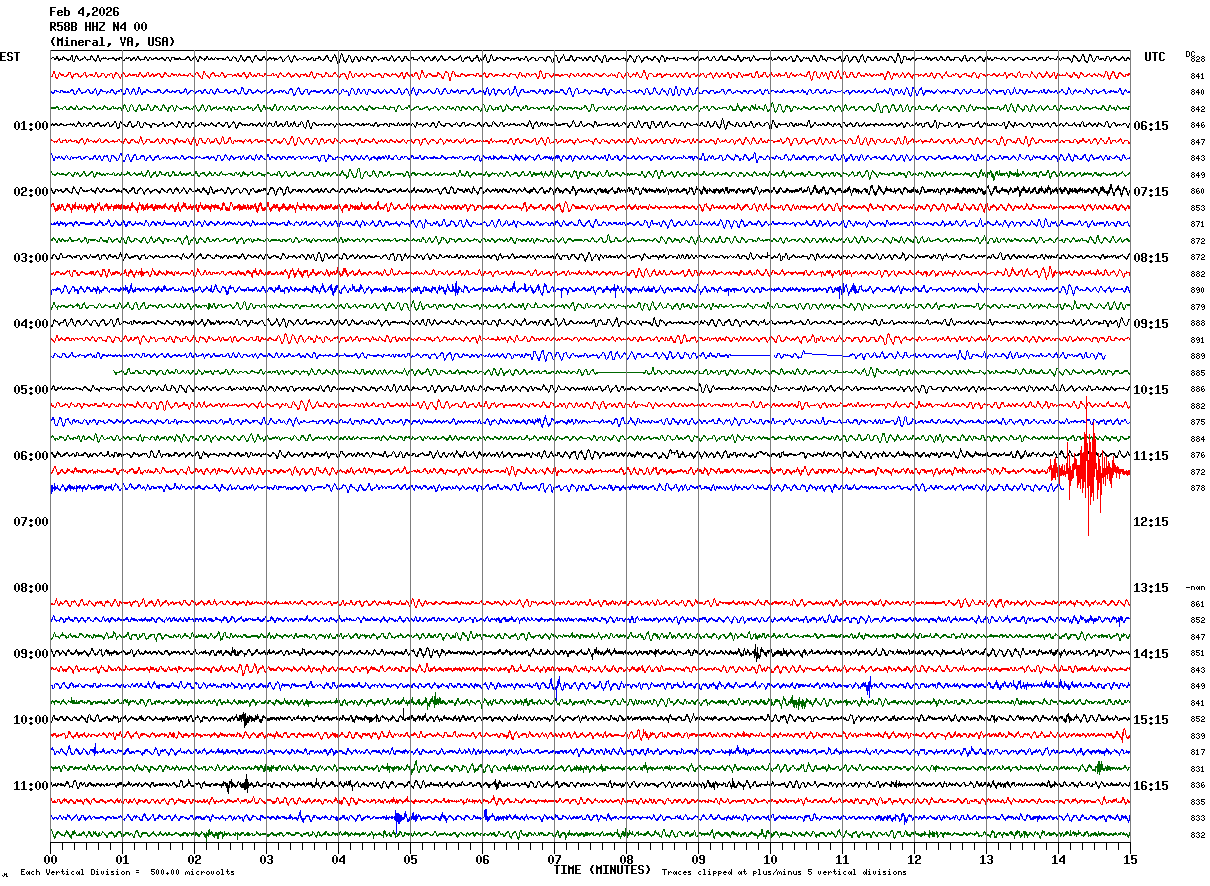The height and width of the screenshot is (886, 1210).
Task: Click minute 07 tick label on bottom axis
Action: coord(554,859)
